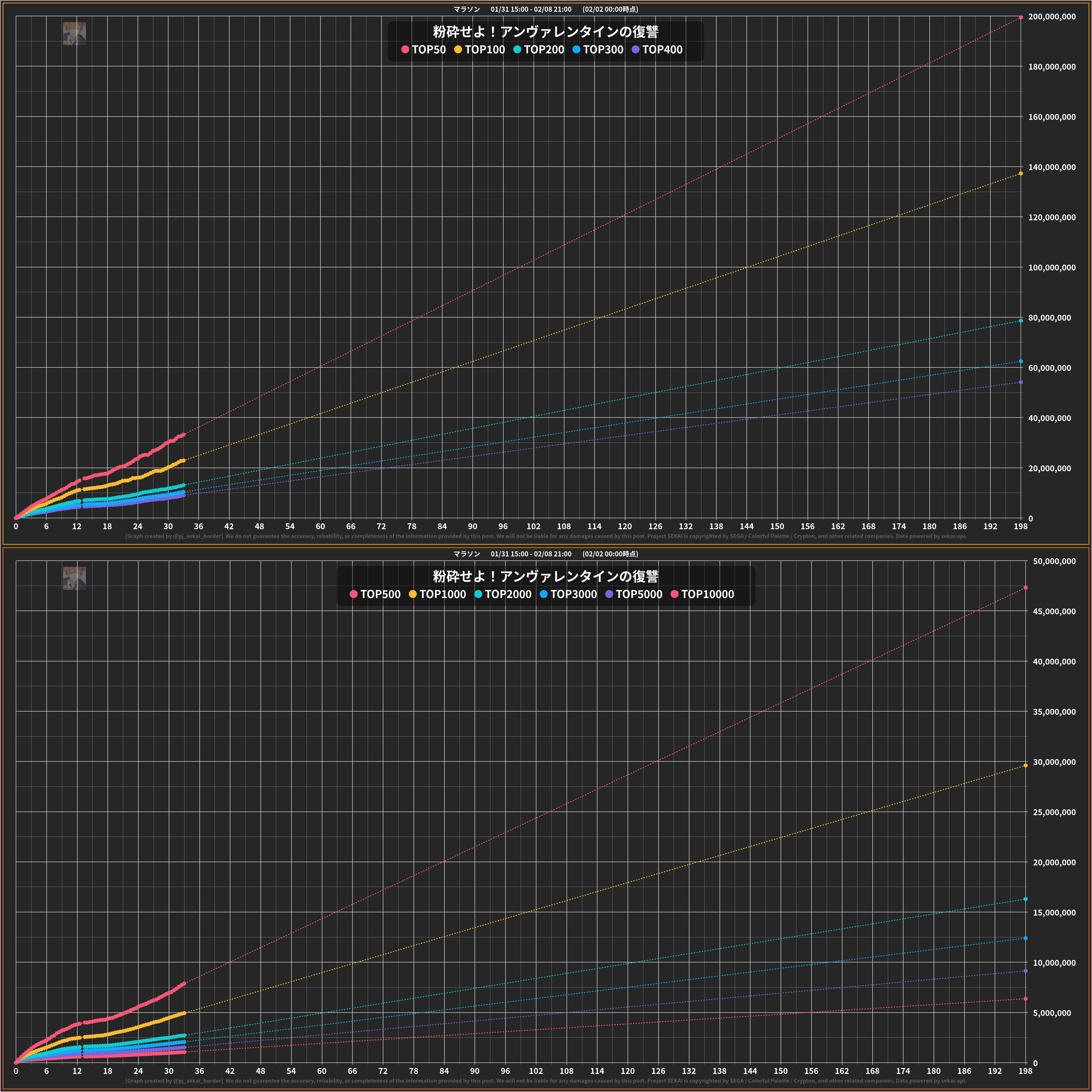Click character thumbnail in upper chart
Image resolution: width=1092 pixels, height=1092 pixels.
[x=74, y=33]
